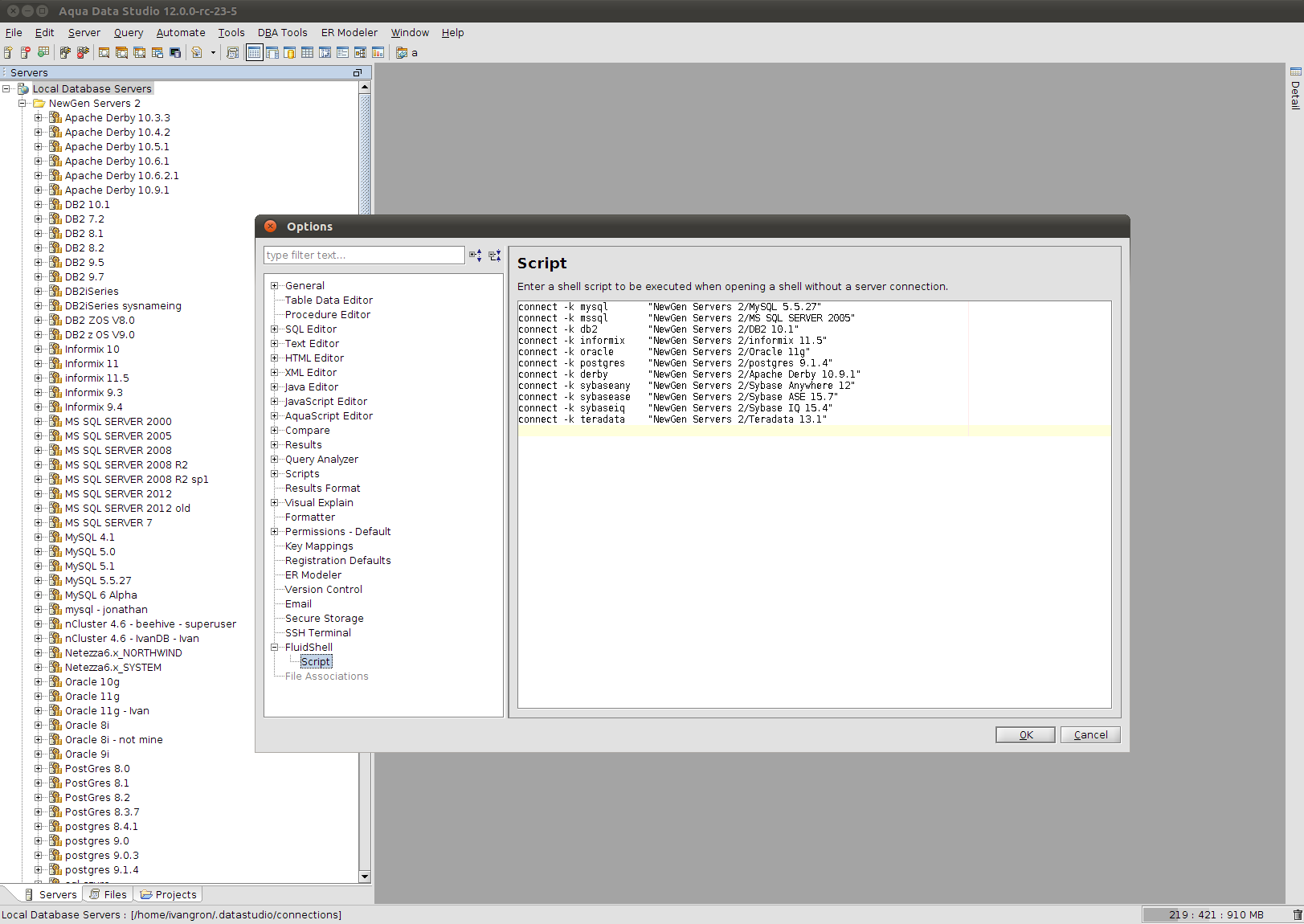Switch to the Servers tab at bottom
Screen dimensions: 1304x924
[51, 894]
